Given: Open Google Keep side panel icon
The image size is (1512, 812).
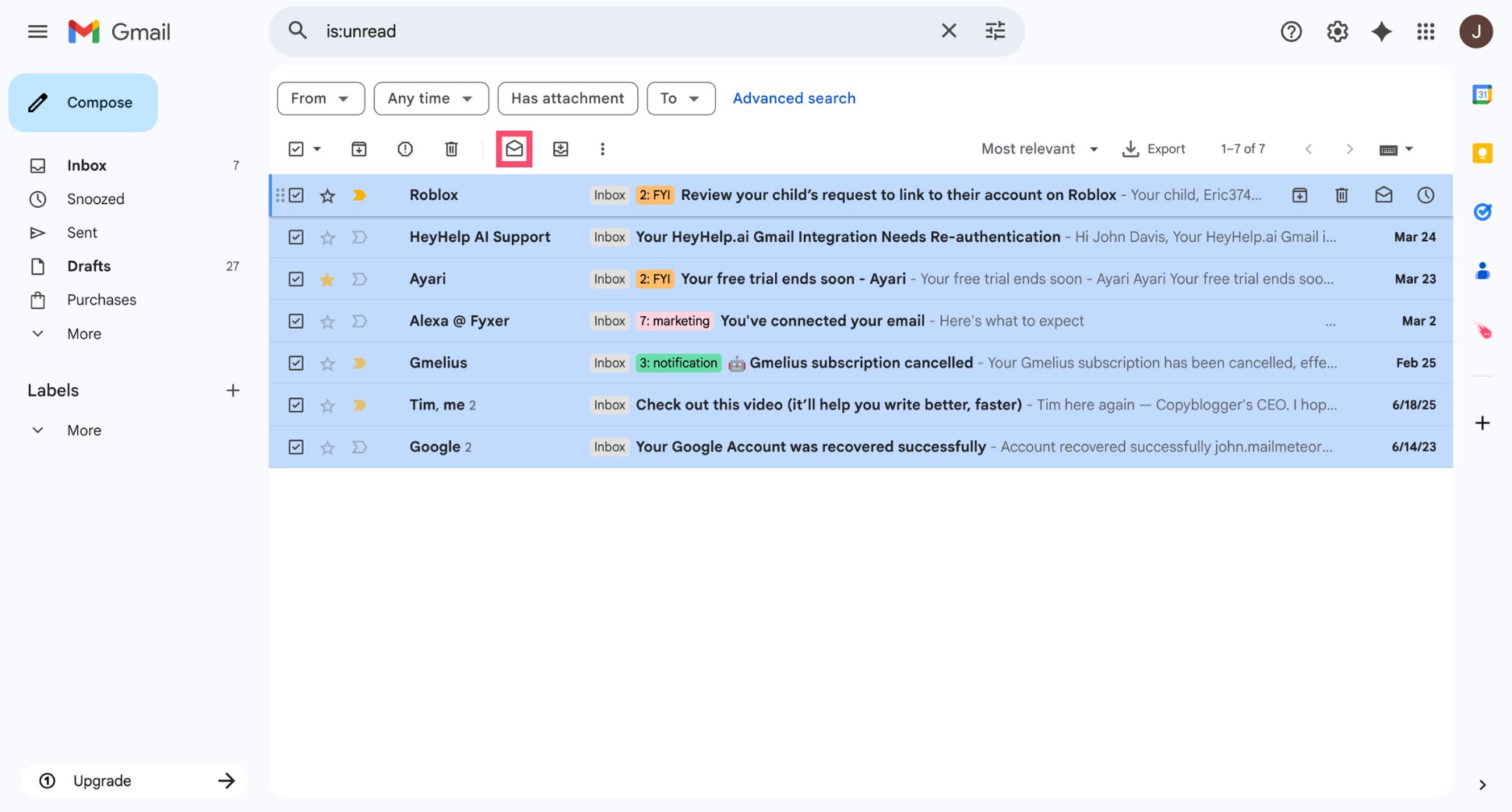Looking at the screenshot, I should (1482, 153).
